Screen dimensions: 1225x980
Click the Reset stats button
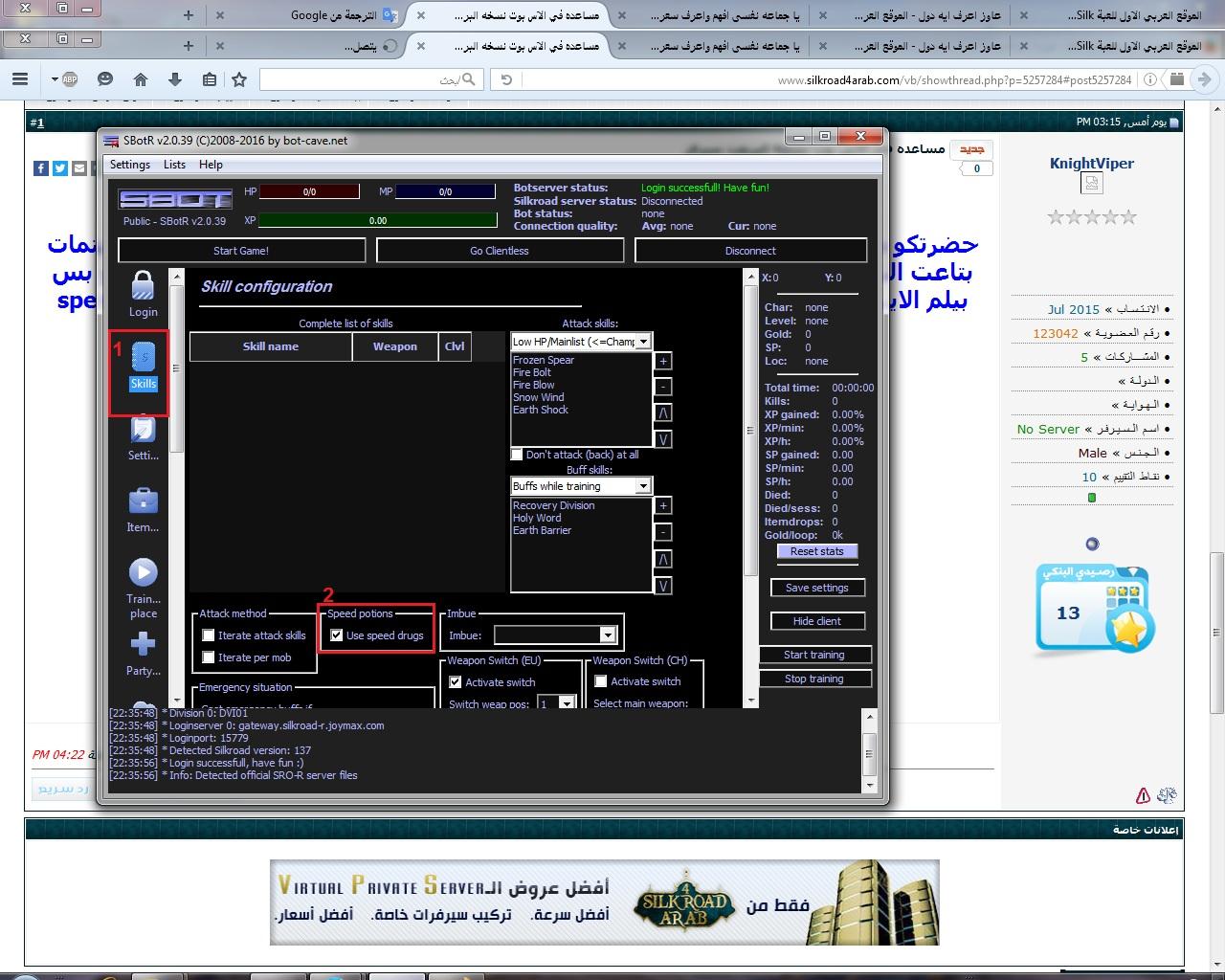pos(816,551)
